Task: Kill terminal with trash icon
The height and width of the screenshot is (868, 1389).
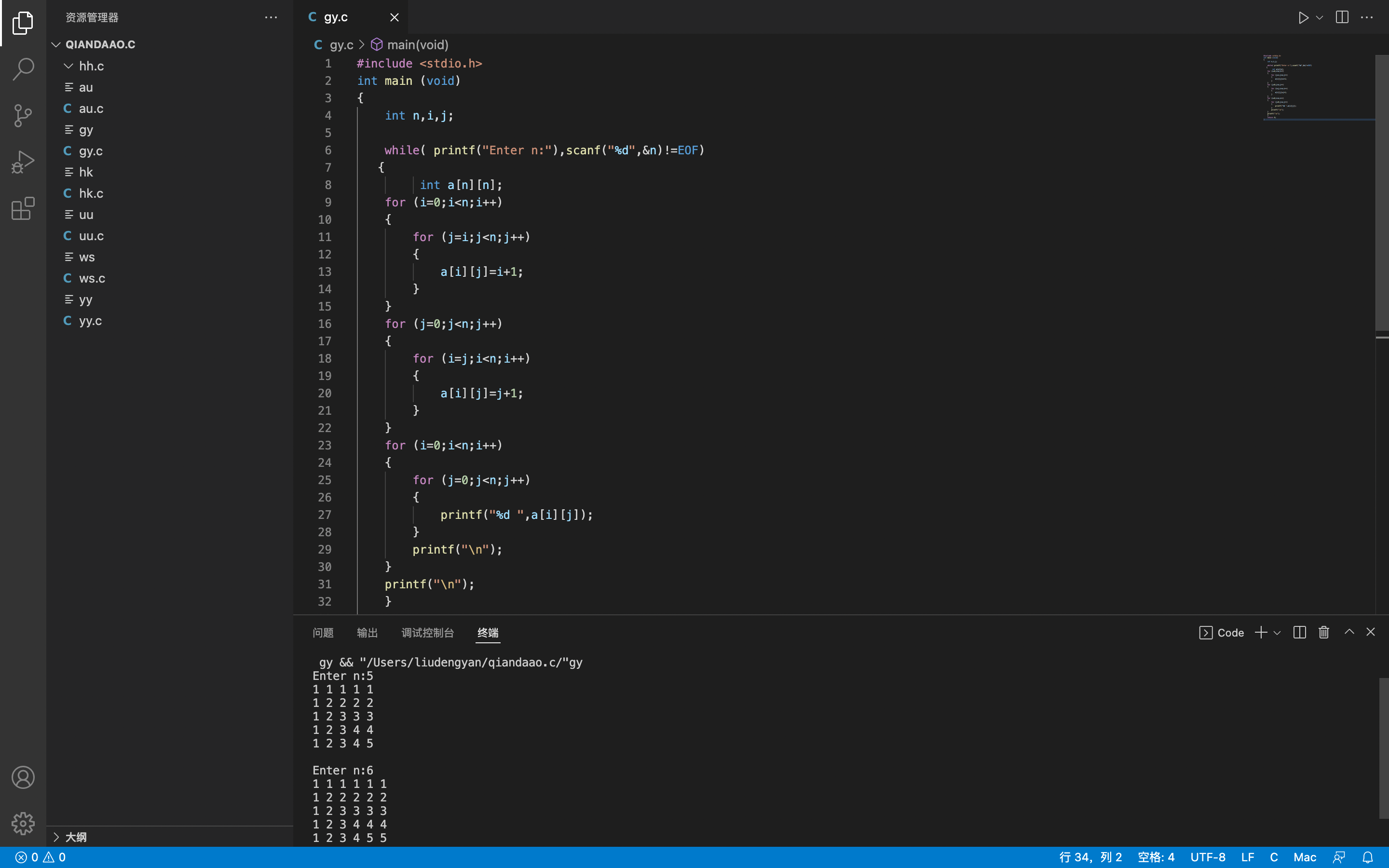Action: (1323, 632)
